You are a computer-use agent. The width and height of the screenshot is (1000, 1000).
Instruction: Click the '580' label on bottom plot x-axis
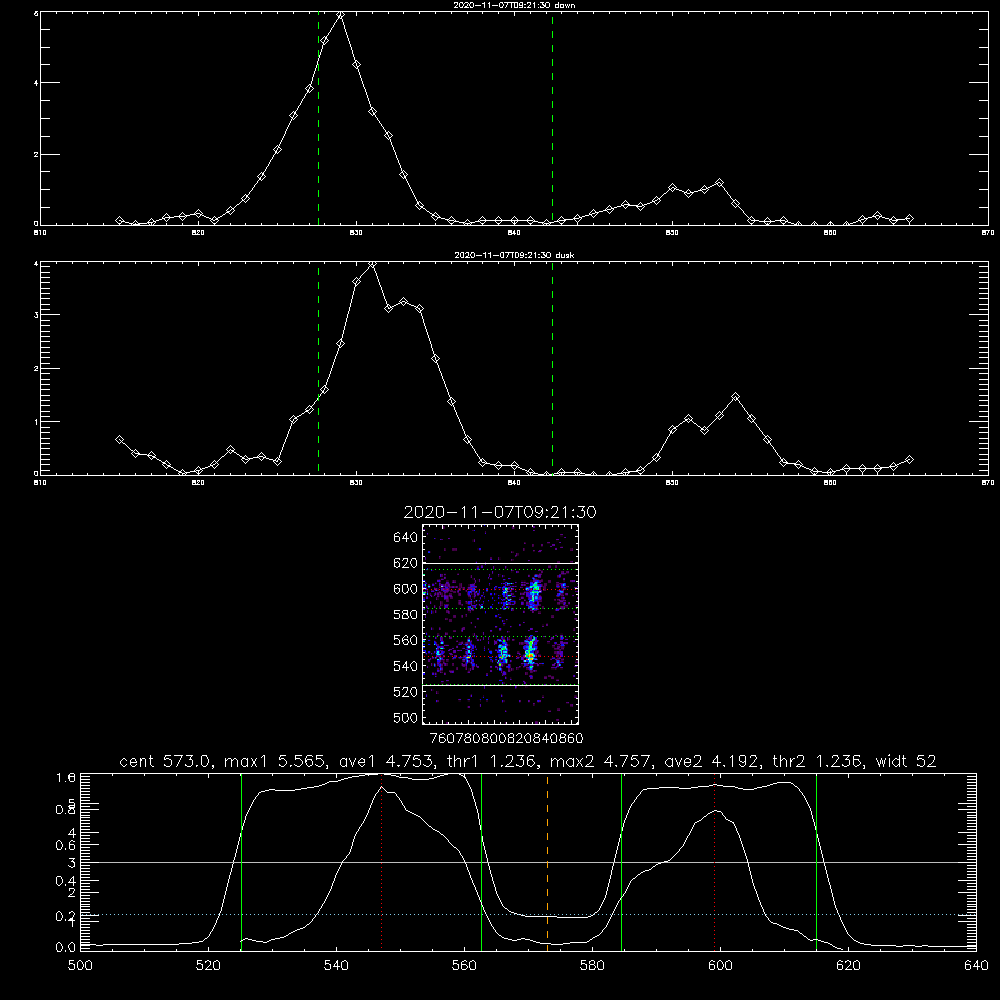[592, 966]
